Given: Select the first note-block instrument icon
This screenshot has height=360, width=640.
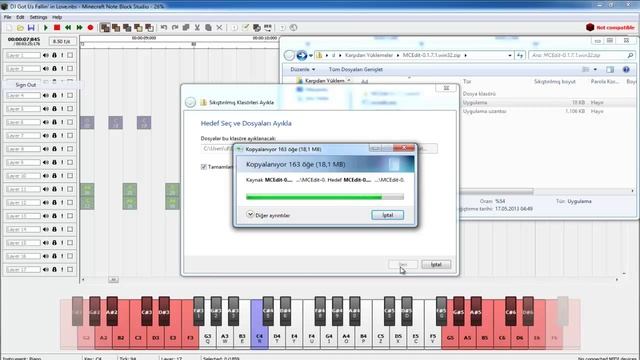Looking at the screenshot, I should 105,28.
